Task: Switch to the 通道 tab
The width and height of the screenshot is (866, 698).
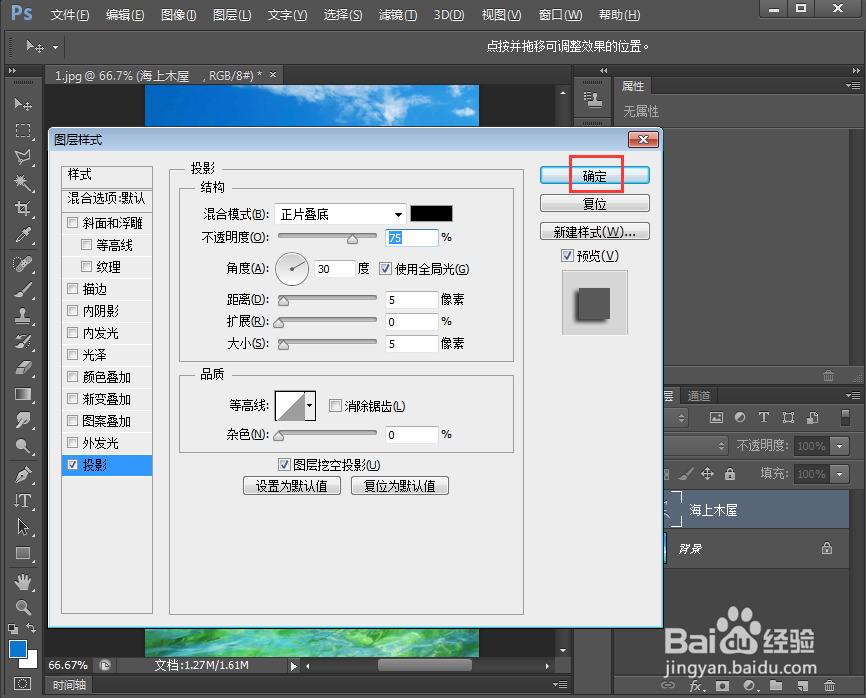Action: coord(699,395)
